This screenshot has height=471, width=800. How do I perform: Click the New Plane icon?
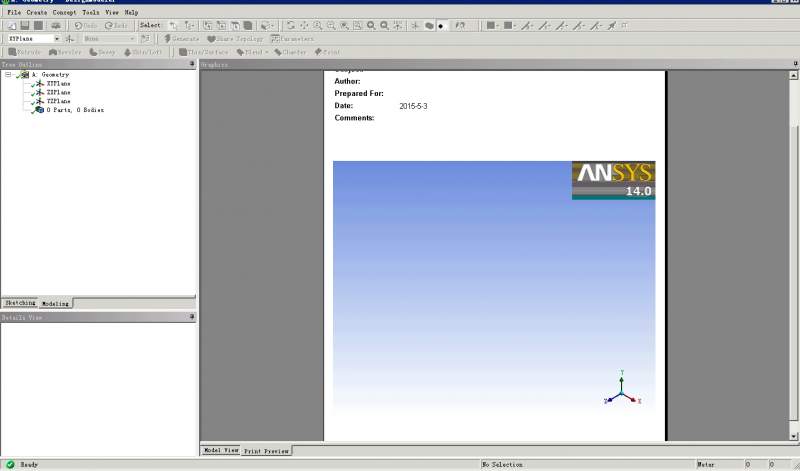click(x=70, y=39)
